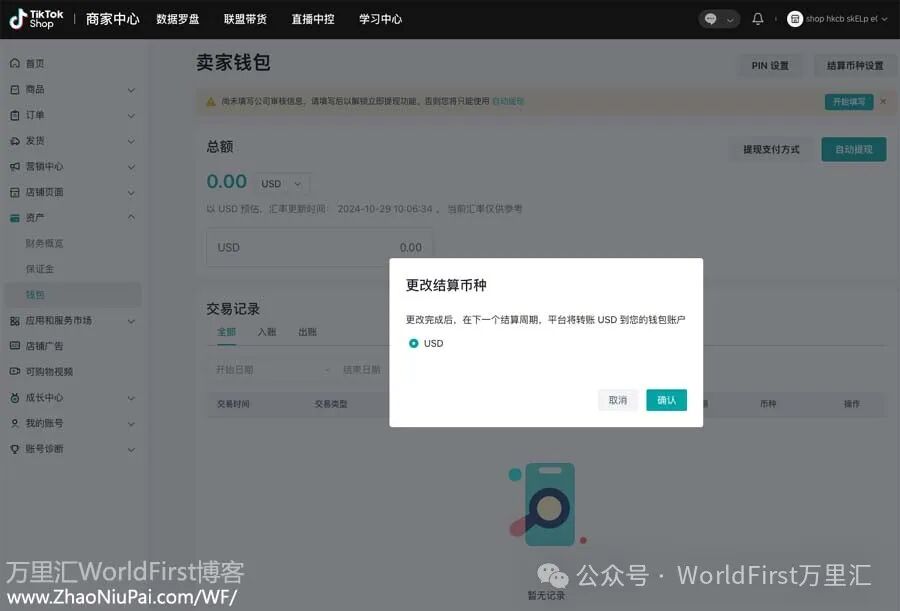This screenshot has width=900, height=611.
Task: Select the 可购物视频 shoppable video icon
Action: click(x=15, y=370)
